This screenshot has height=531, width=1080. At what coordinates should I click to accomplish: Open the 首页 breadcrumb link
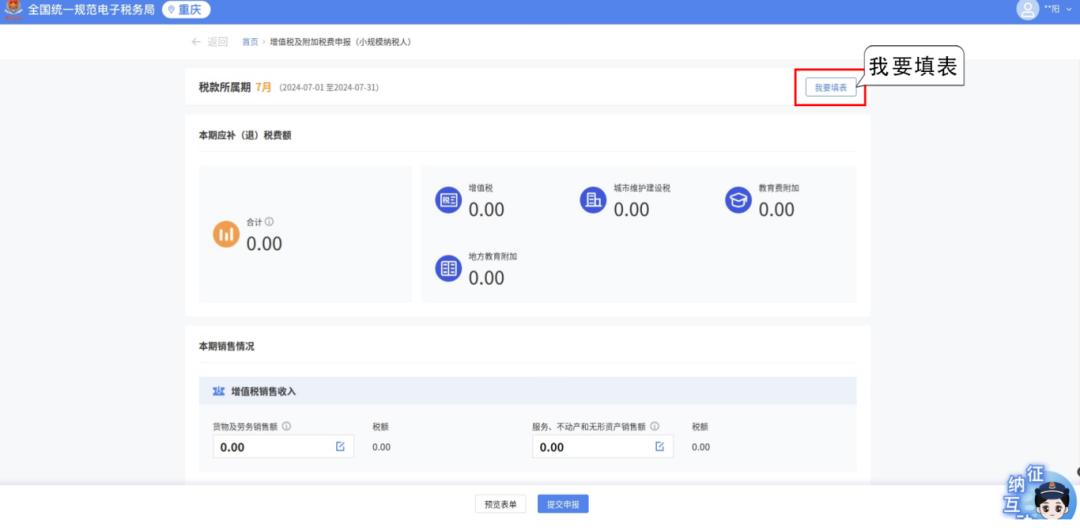250,42
